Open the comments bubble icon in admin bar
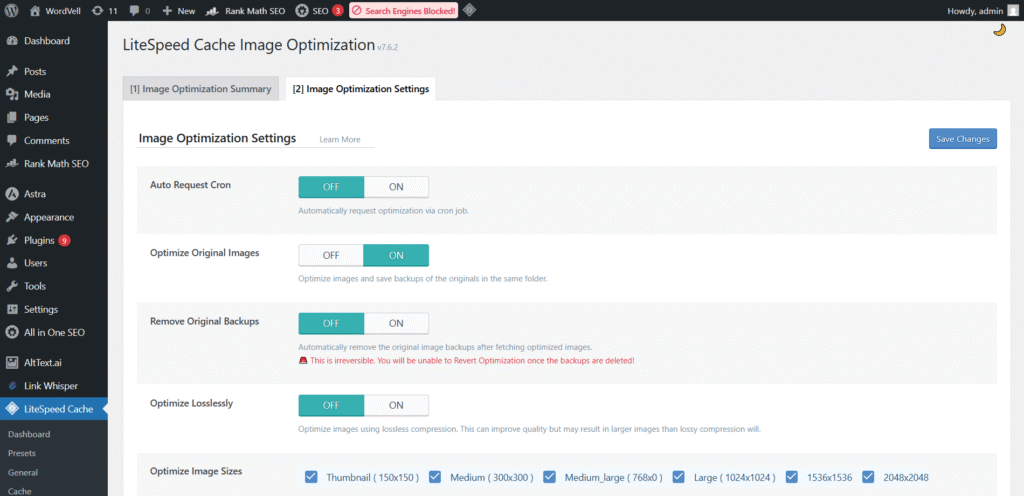This screenshot has width=1024, height=496. pyautogui.click(x=135, y=11)
